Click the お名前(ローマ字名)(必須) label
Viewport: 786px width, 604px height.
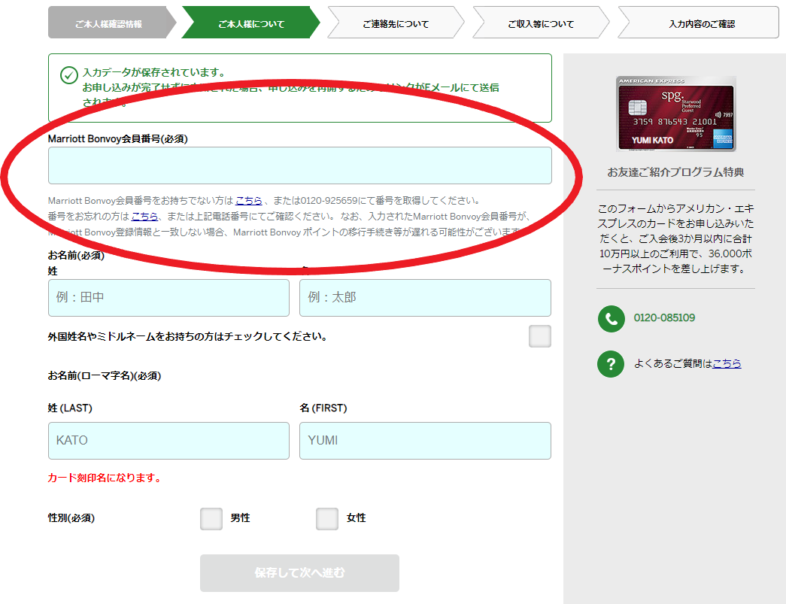104,376
